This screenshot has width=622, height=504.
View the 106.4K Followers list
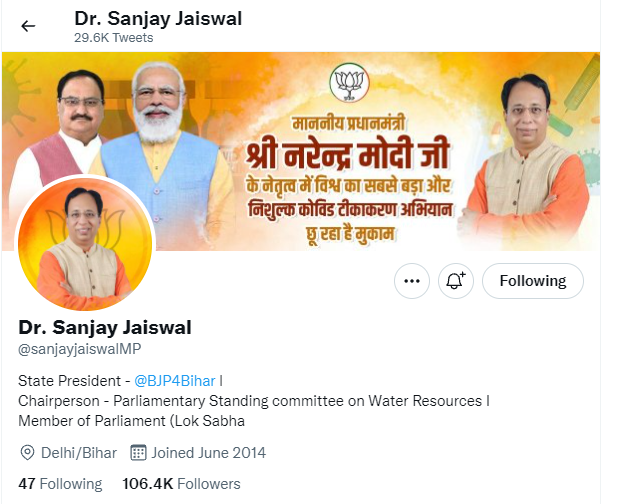point(181,484)
